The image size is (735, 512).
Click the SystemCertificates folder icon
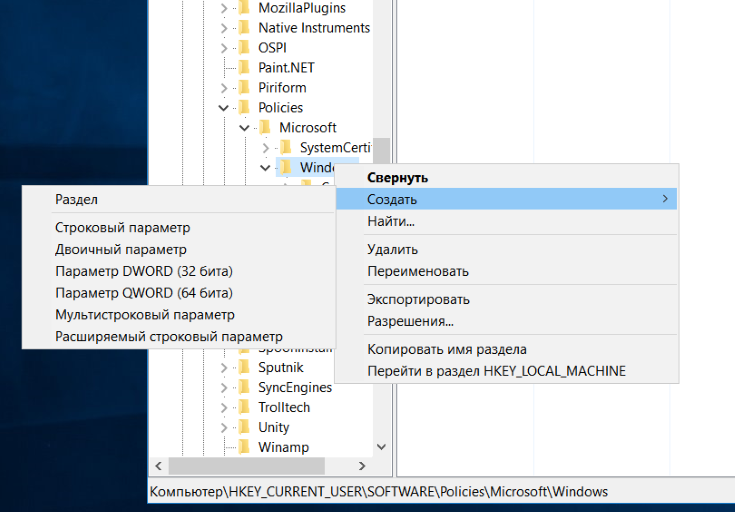tap(284, 148)
